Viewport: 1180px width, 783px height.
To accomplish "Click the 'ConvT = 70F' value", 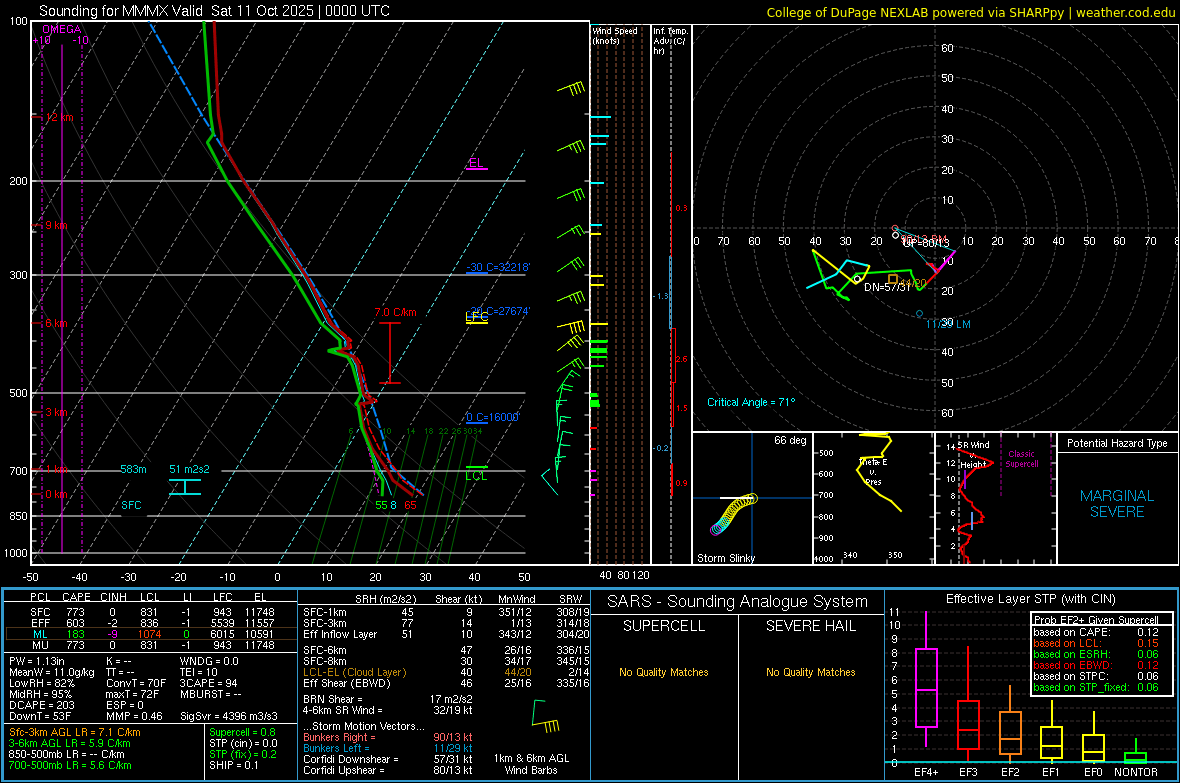I will (x=135, y=683).
